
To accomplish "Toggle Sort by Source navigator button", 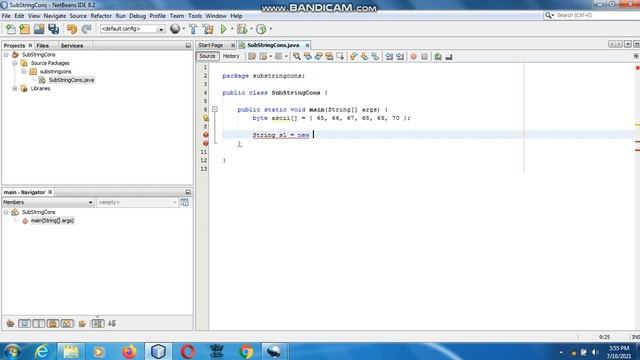I will [x=112, y=324].
